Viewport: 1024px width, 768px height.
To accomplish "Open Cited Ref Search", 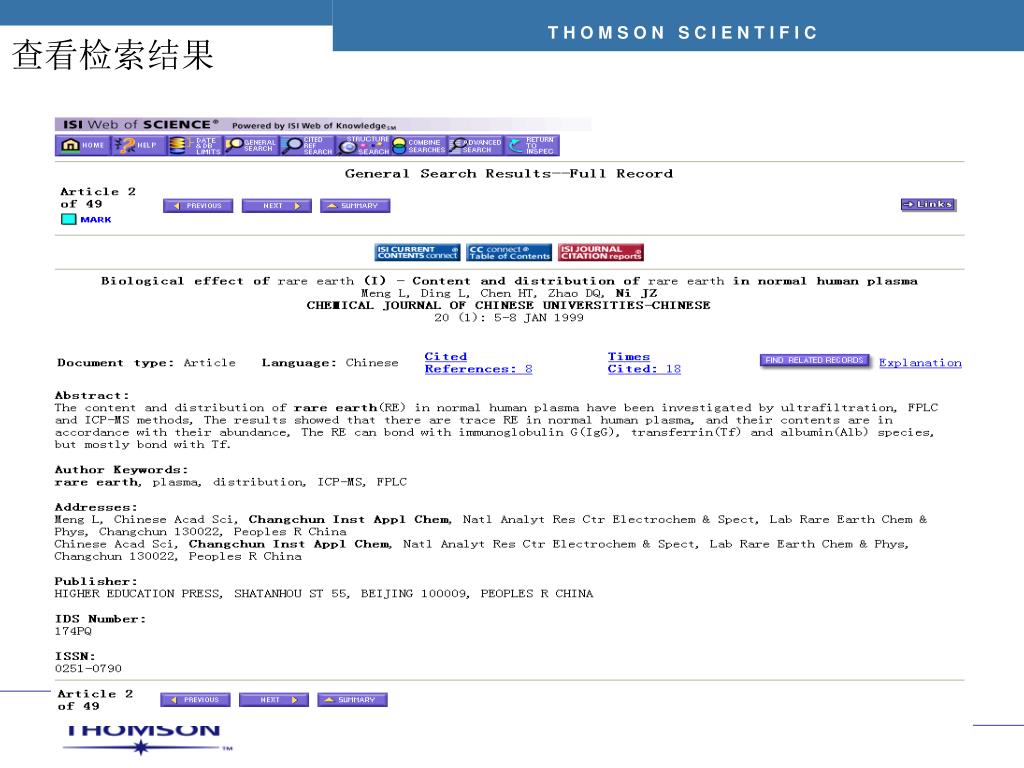I will [307, 145].
